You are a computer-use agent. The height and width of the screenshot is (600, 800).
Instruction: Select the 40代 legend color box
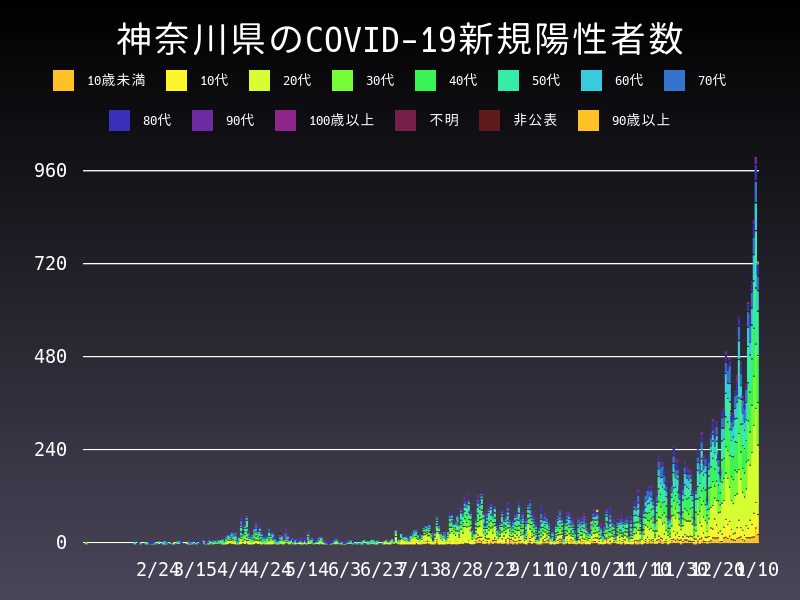point(425,80)
